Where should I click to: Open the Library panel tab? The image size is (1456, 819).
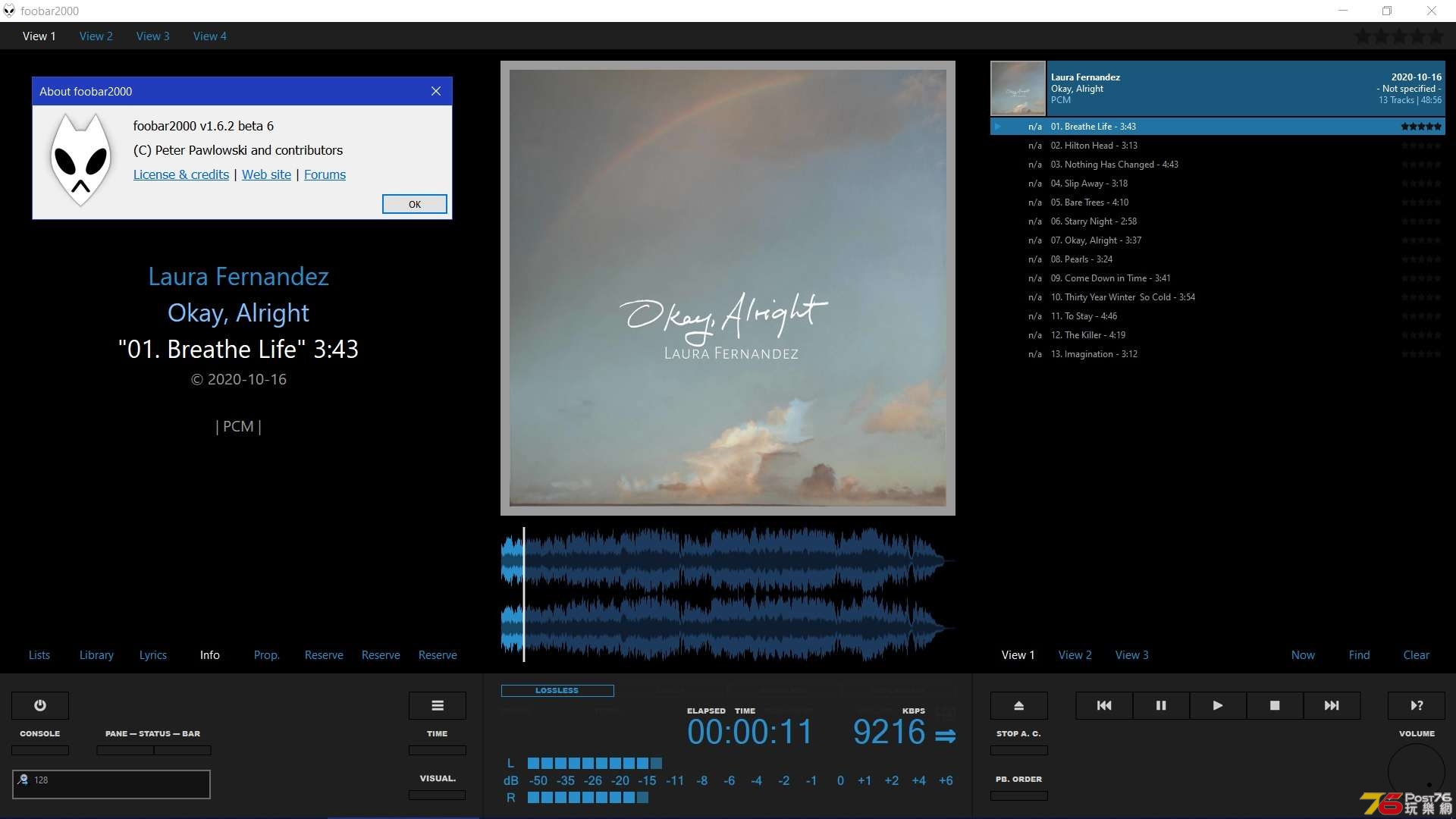click(x=96, y=655)
